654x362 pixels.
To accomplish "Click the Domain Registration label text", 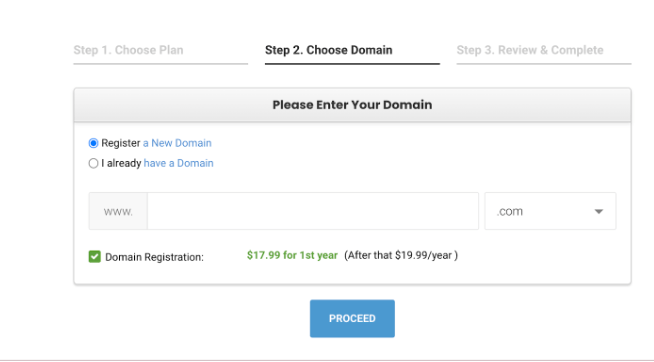I will 154,257.
